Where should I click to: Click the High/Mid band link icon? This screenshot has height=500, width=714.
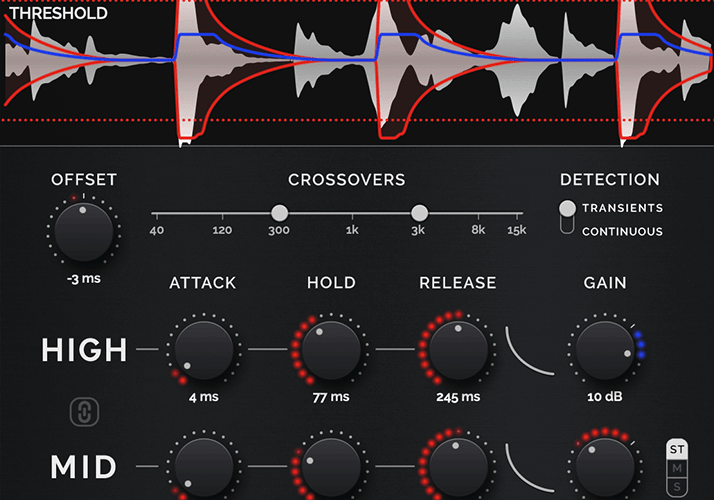84,412
